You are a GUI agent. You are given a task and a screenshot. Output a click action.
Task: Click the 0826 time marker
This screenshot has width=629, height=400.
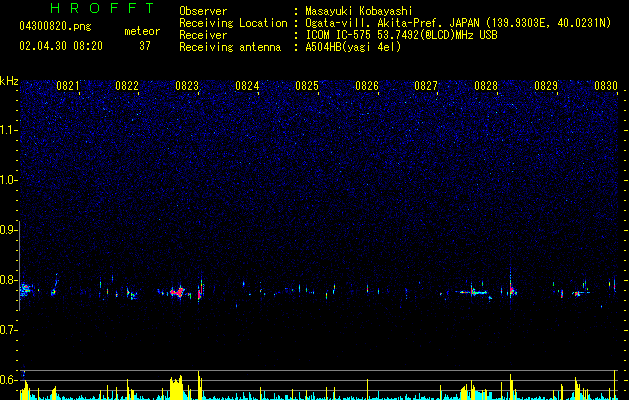pyautogui.click(x=367, y=86)
